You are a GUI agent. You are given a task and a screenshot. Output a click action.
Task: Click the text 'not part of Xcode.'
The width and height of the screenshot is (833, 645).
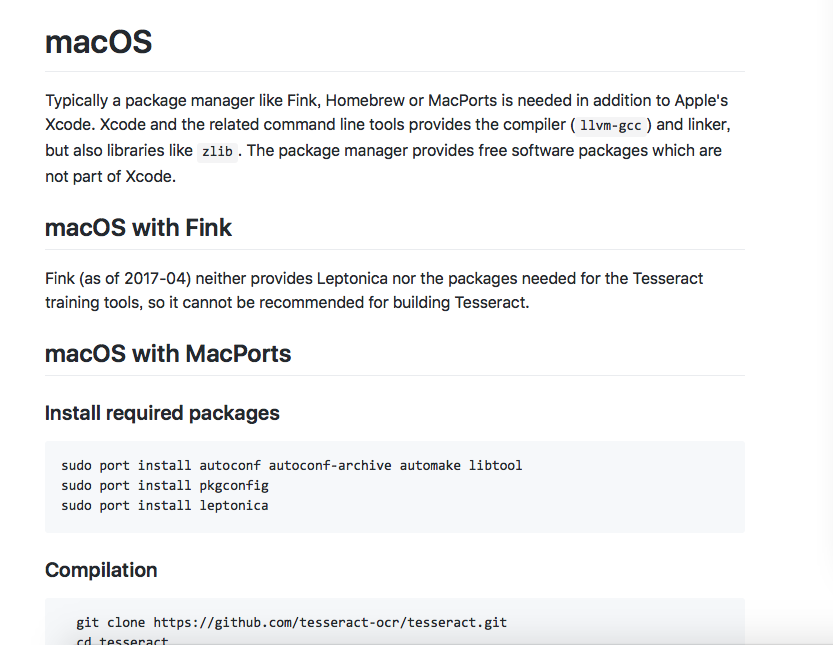pyautogui.click(x=110, y=176)
